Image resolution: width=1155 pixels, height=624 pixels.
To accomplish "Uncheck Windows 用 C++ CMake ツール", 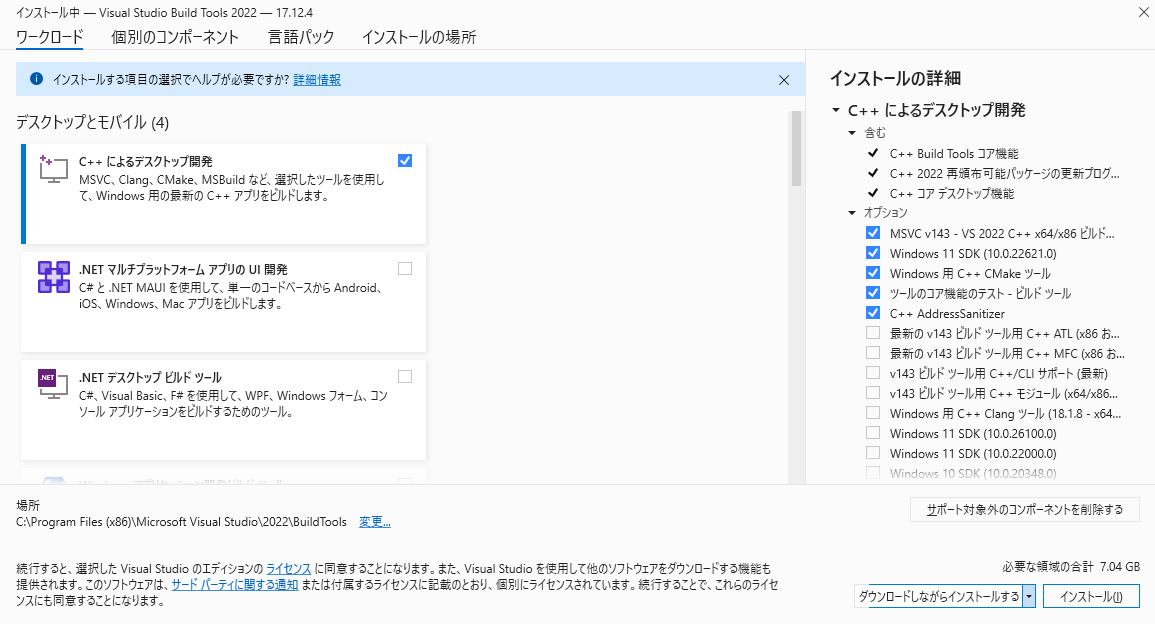I will (873, 273).
